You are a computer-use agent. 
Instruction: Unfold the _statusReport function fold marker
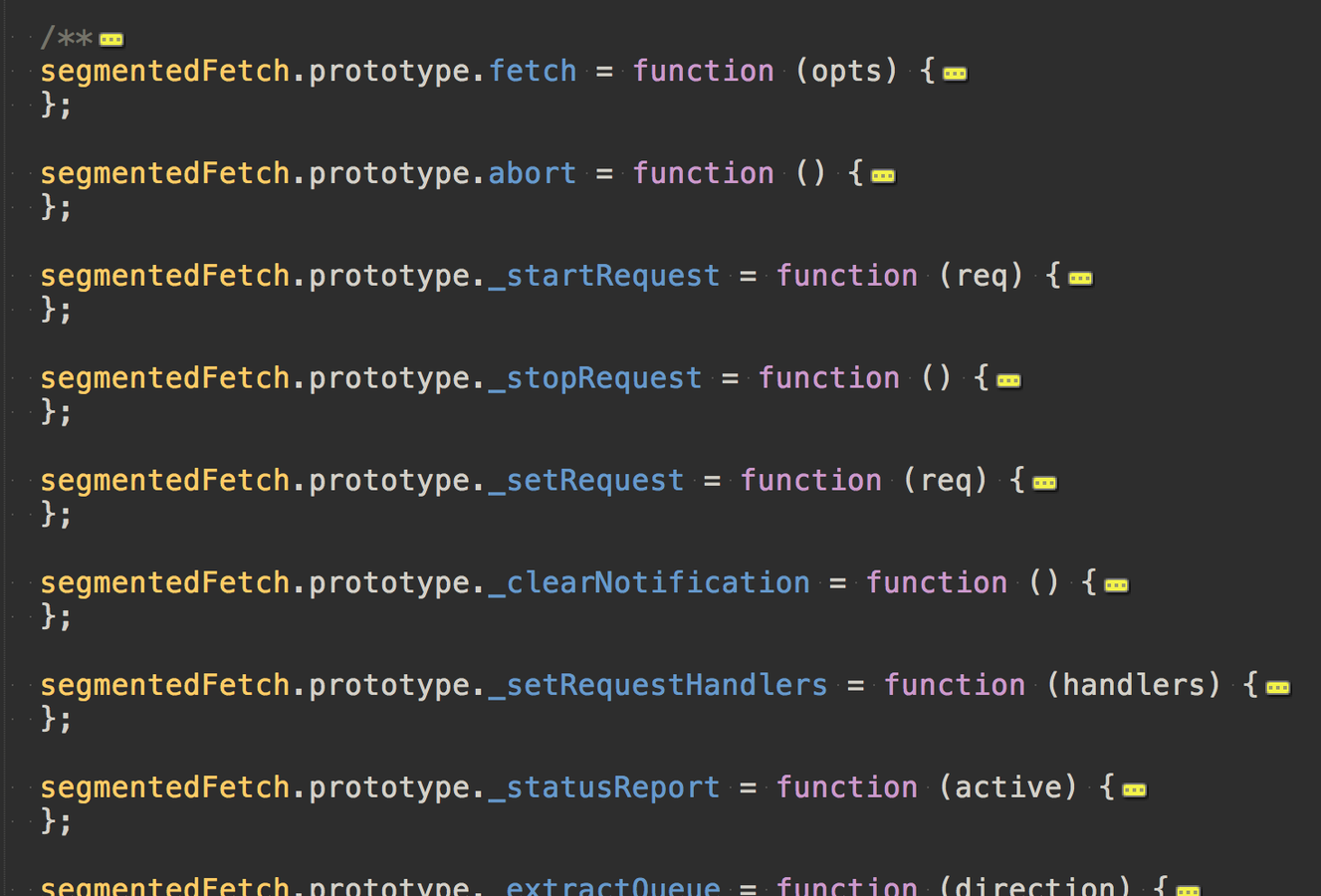(1134, 790)
